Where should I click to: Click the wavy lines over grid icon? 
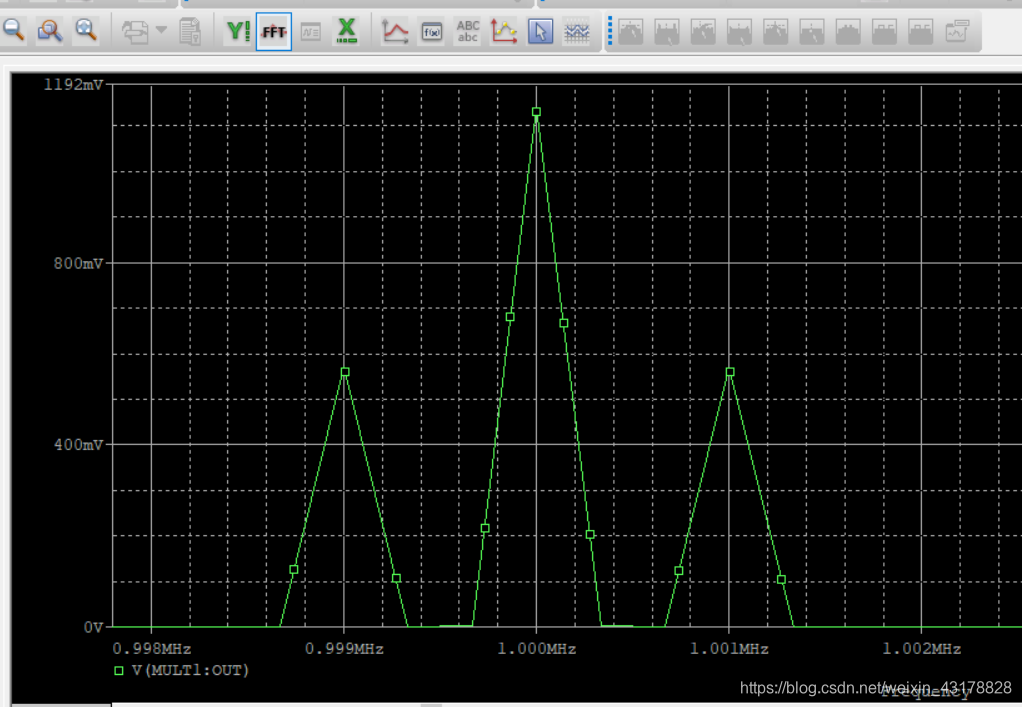577,31
